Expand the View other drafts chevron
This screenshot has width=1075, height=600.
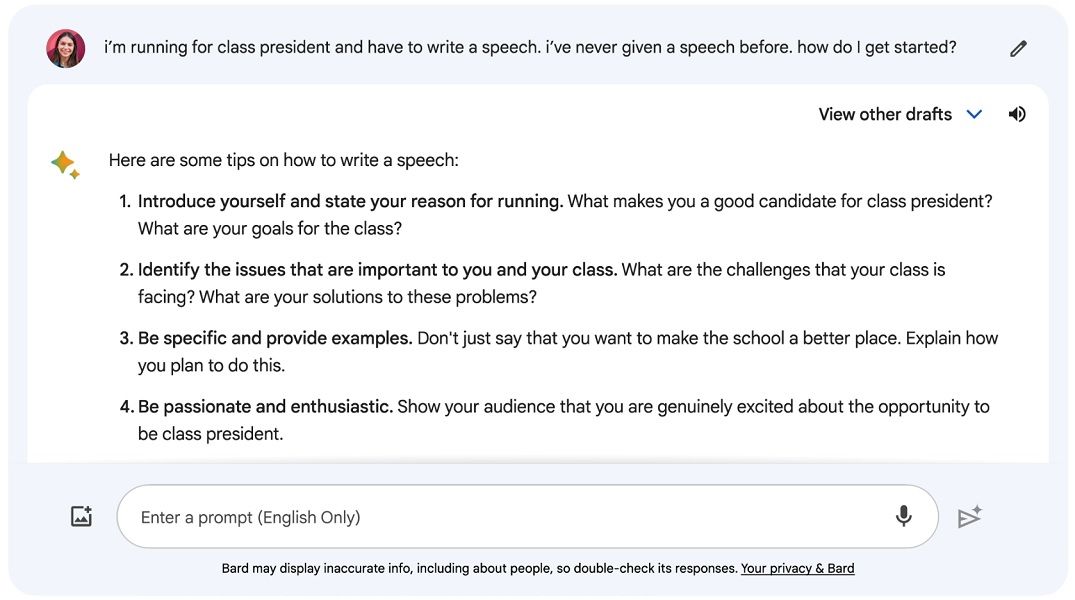(x=974, y=115)
